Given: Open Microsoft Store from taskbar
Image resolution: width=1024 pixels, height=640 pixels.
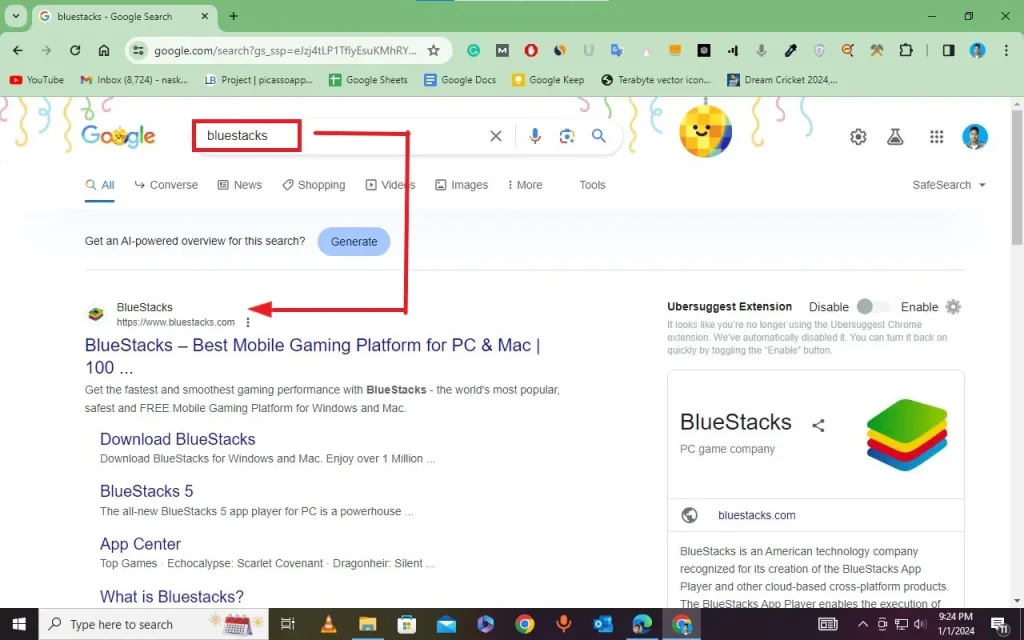Looking at the screenshot, I should tap(407, 624).
